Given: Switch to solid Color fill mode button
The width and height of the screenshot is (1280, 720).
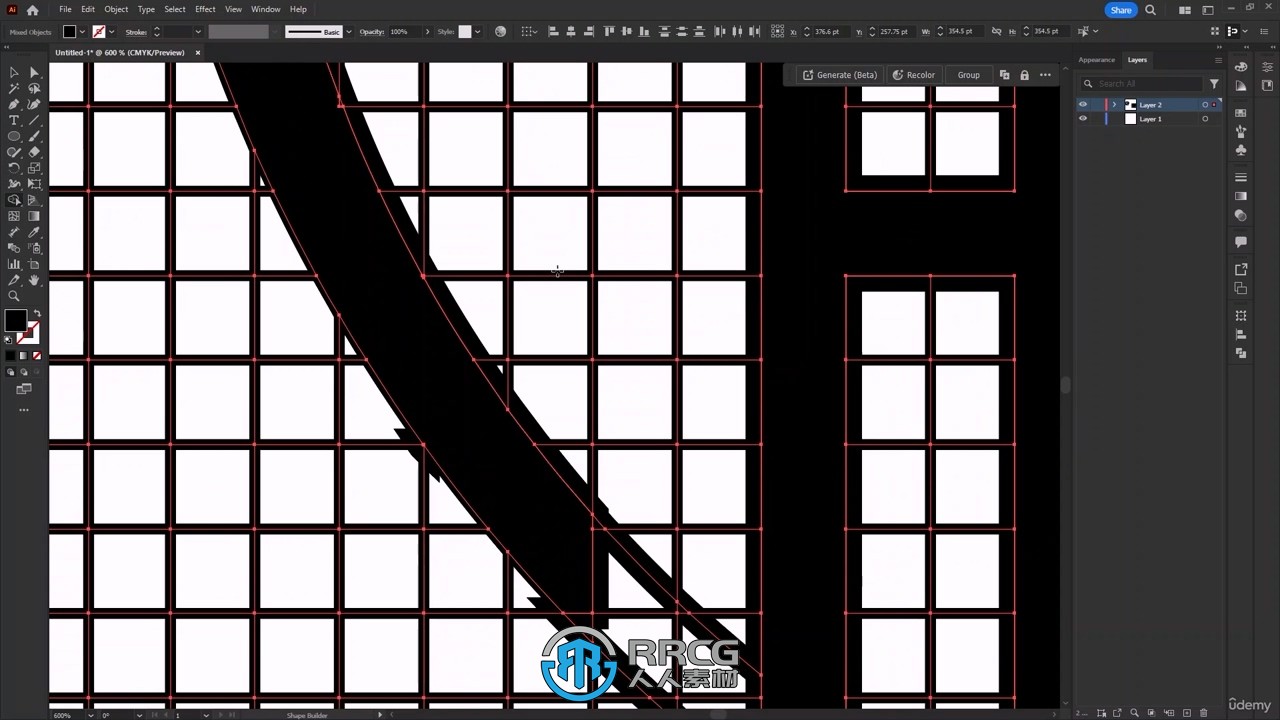Looking at the screenshot, I should (11, 355).
